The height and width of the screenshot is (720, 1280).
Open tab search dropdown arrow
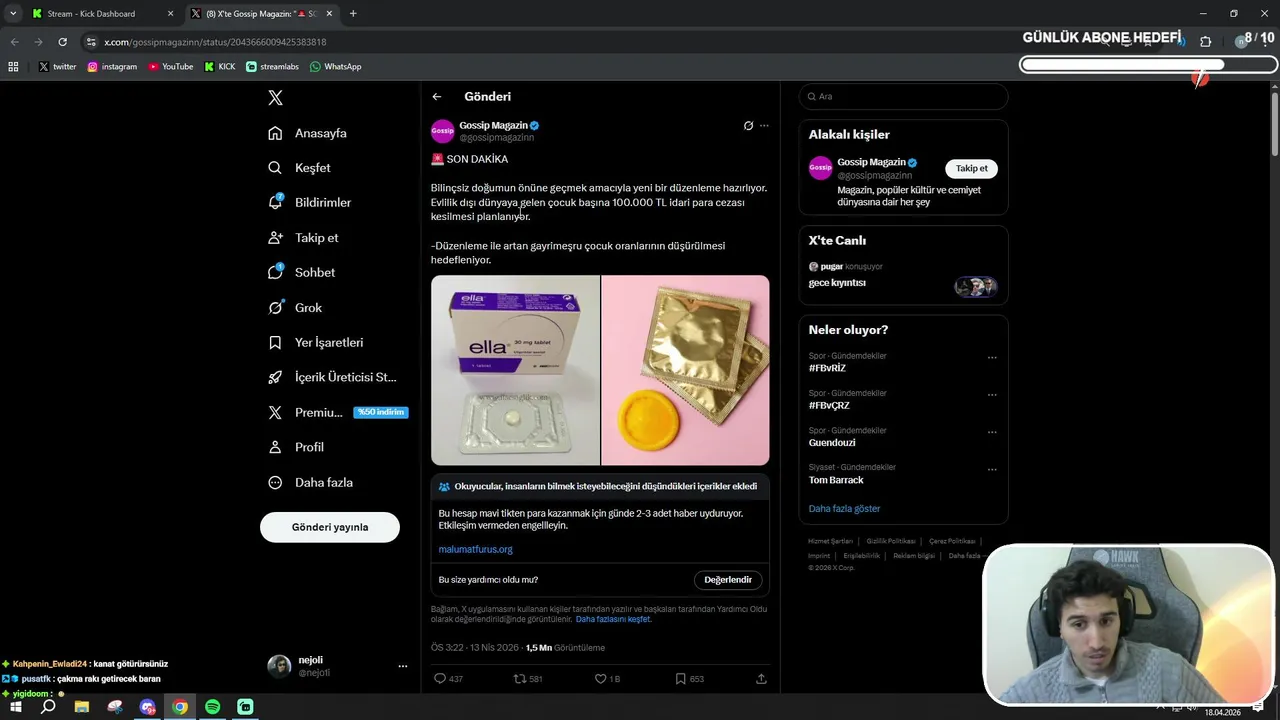coord(13,14)
